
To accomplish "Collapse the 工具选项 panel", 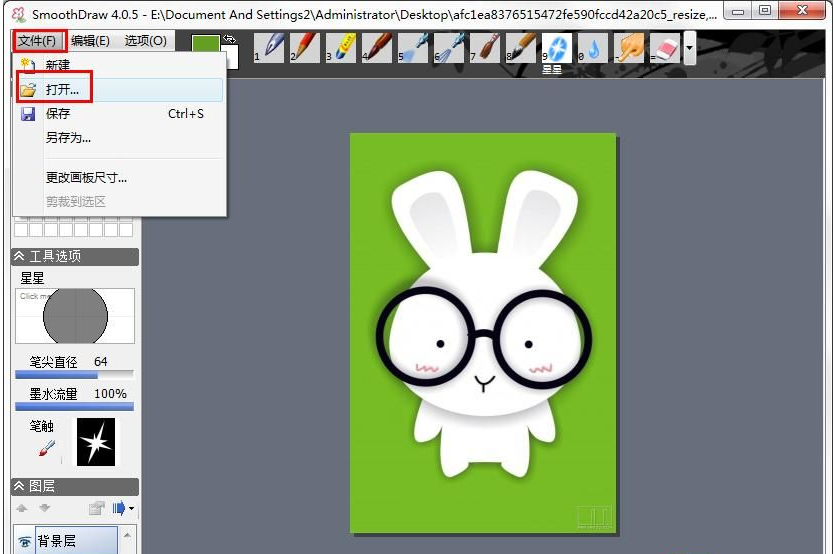I will tap(19, 256).
